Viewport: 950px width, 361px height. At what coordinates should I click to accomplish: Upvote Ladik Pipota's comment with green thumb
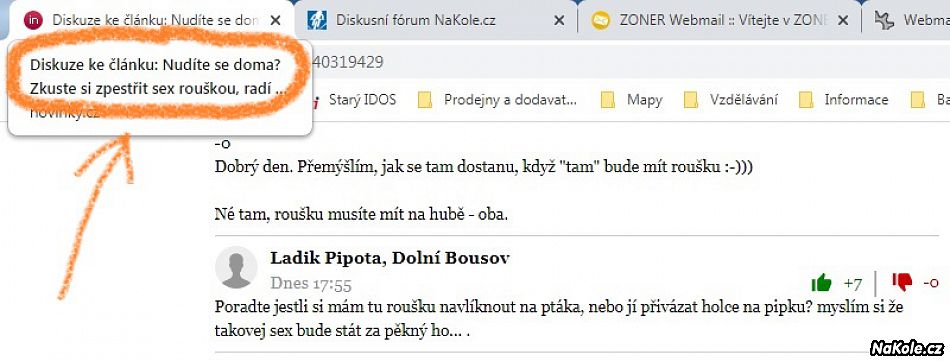(x=821, y=282)
